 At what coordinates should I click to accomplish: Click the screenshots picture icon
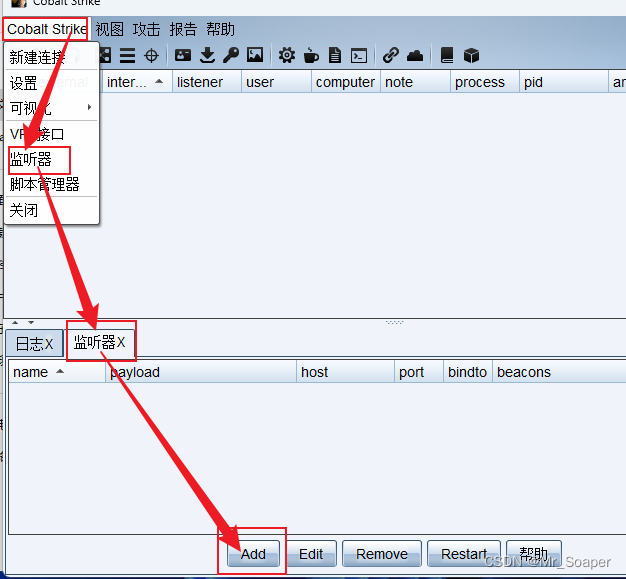click(255, 55)
